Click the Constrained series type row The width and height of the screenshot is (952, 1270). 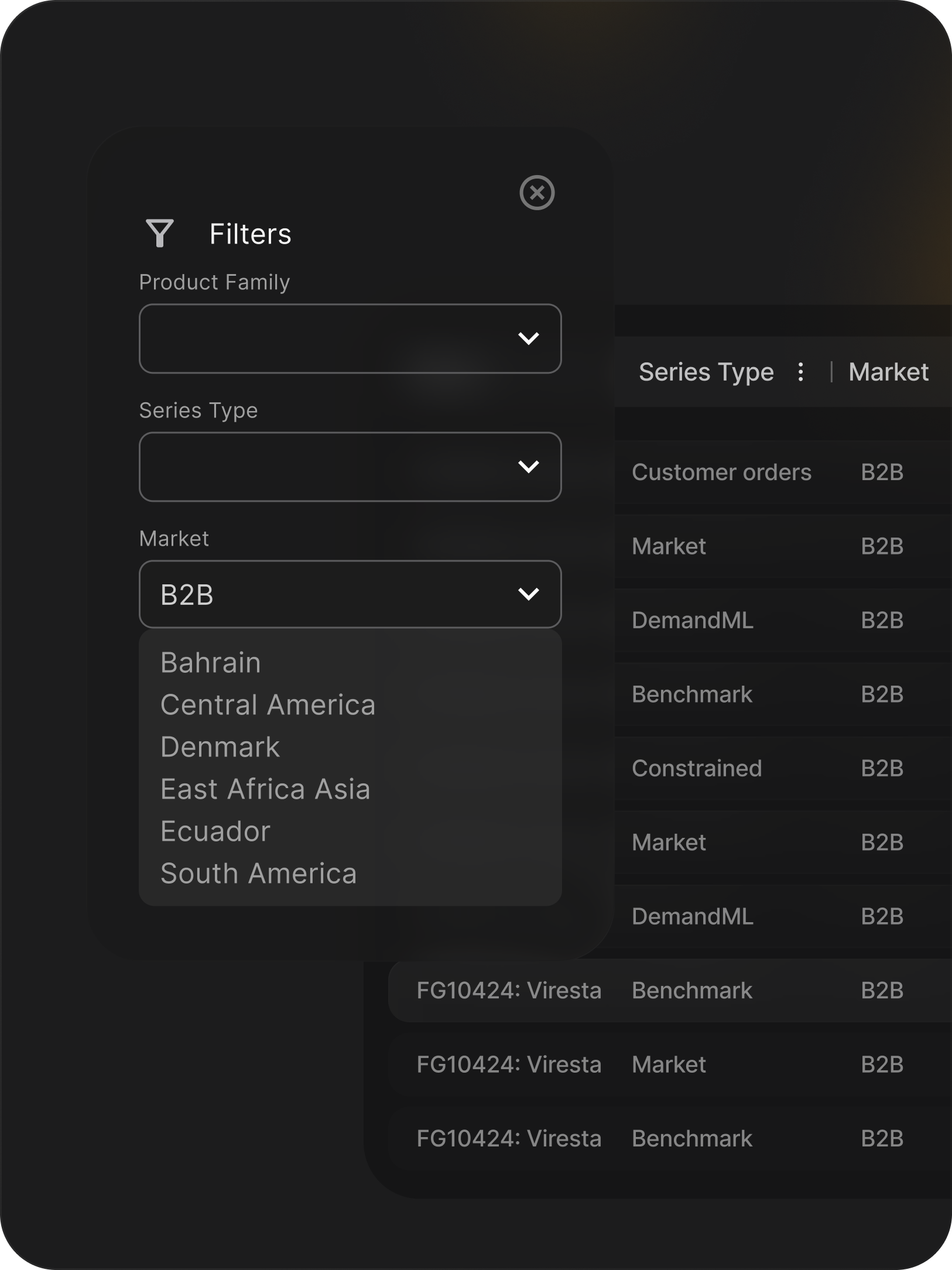click(x=697, y=769)
